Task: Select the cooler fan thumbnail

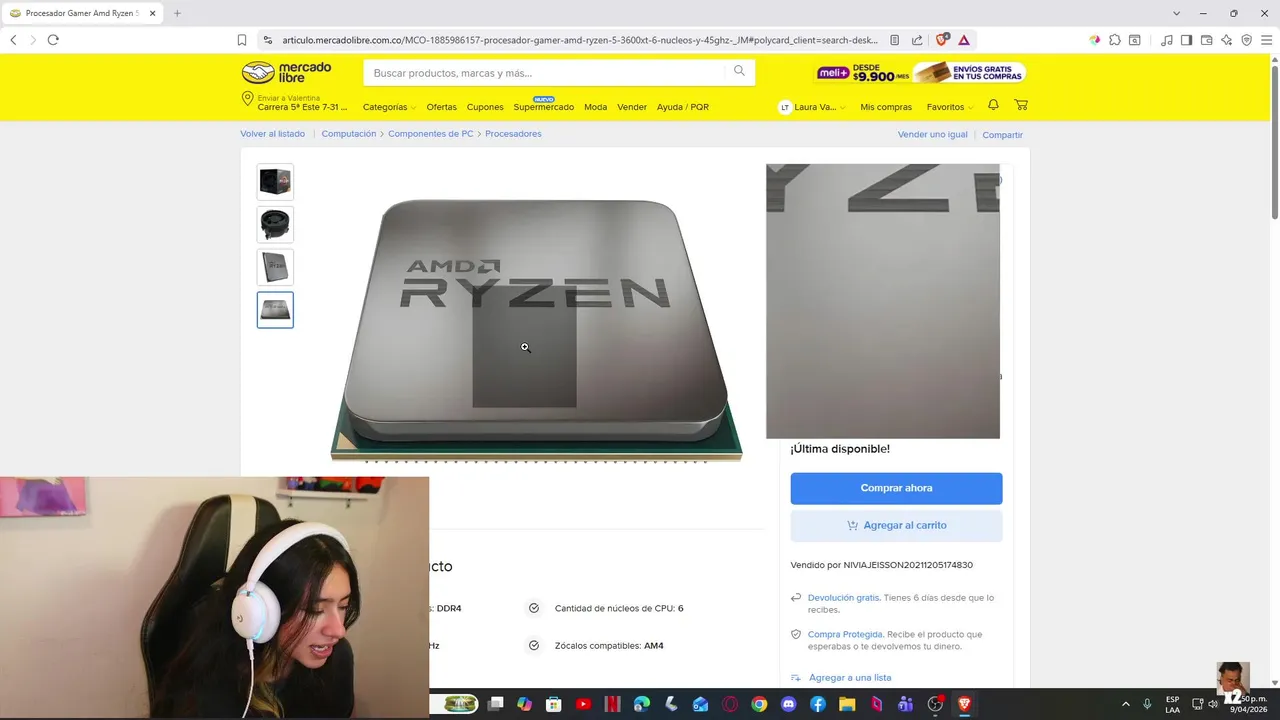Action: (275, 224)
